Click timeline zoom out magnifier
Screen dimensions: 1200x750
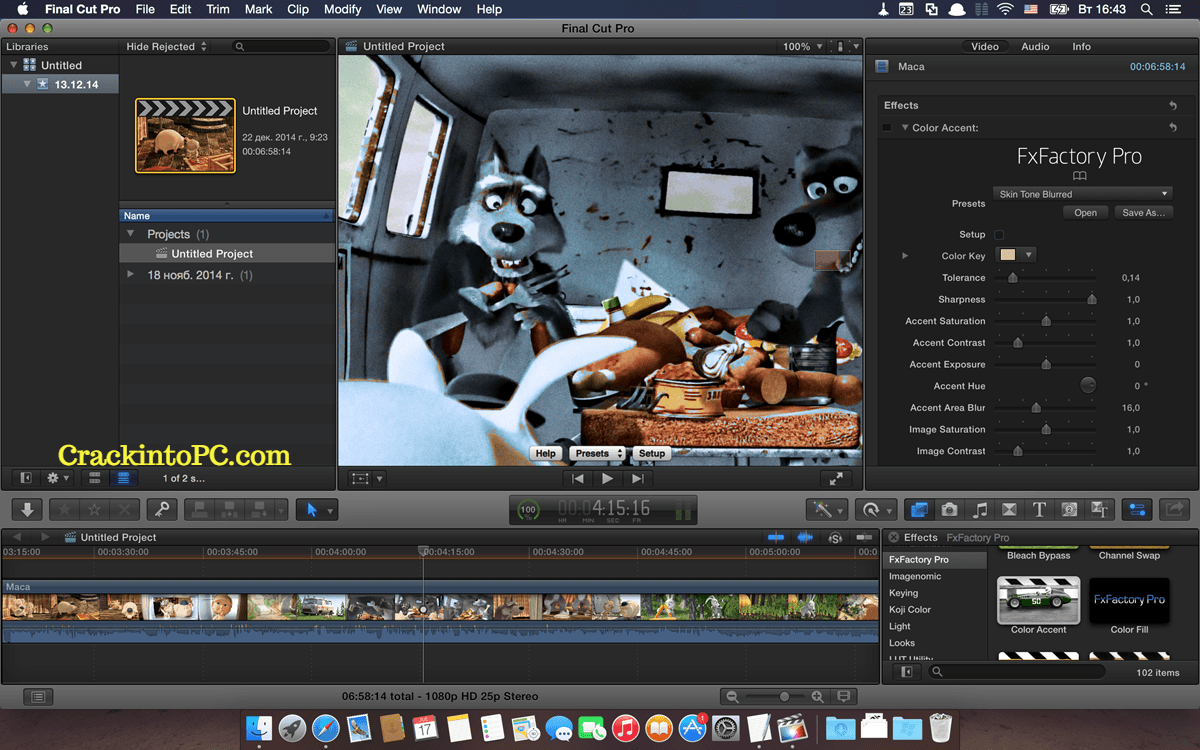tap(733, 696)
